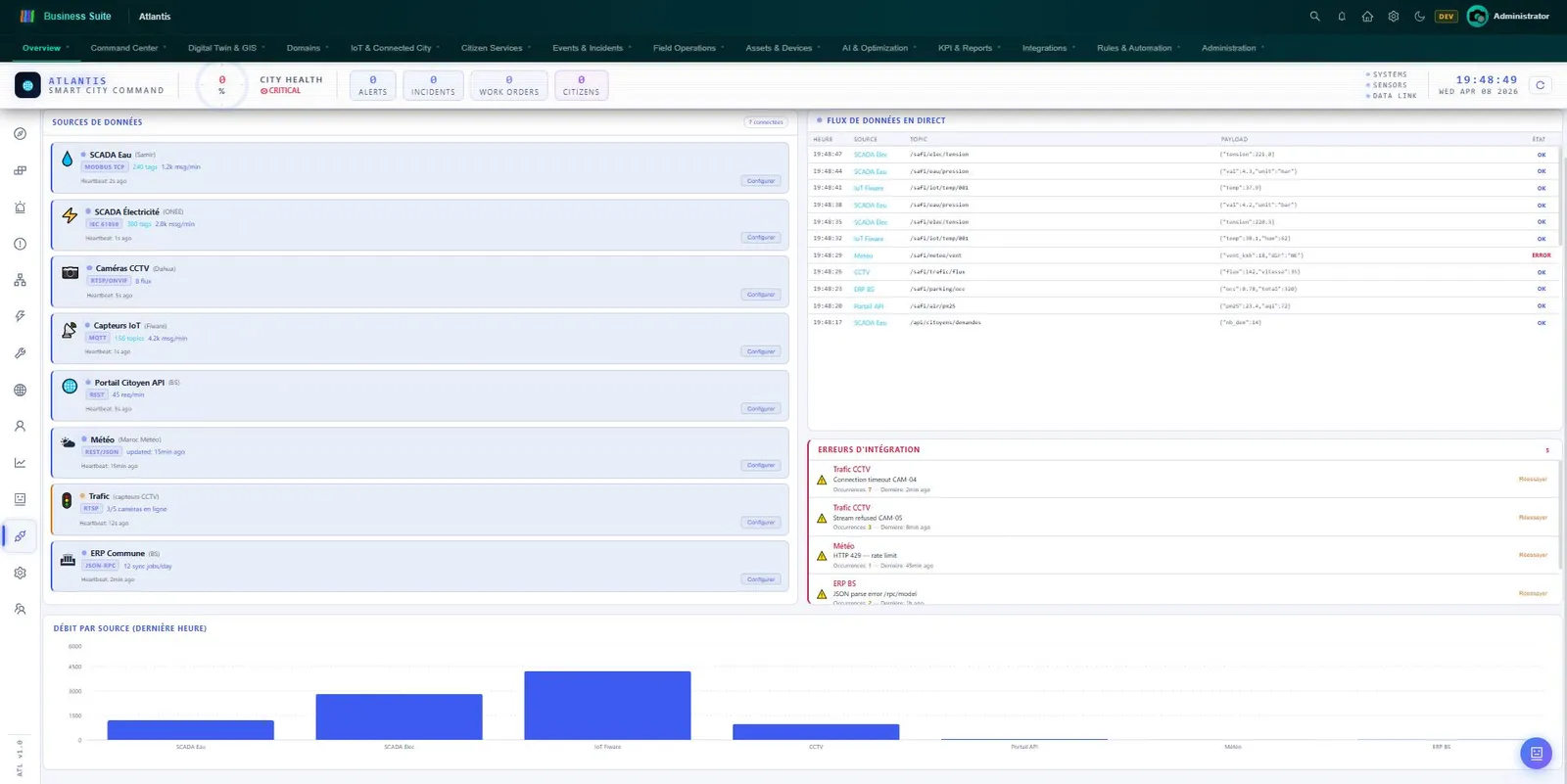Open the network hierarchy sidebar icon
This screenshot has width=1567, height=784.
pos(20,280)
